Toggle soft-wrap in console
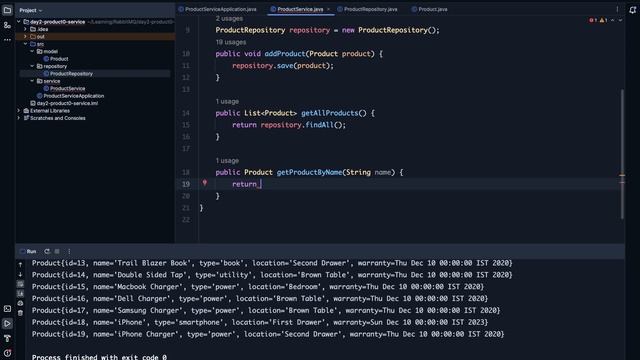The height and width of the screenshot is (360, 640). 20,284
